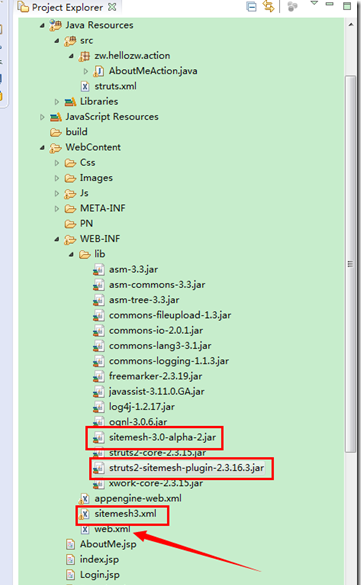The width and height of the screenshot is (361, 585).
Task: Select the Project Explorer tab
Action: coord(68,7)
